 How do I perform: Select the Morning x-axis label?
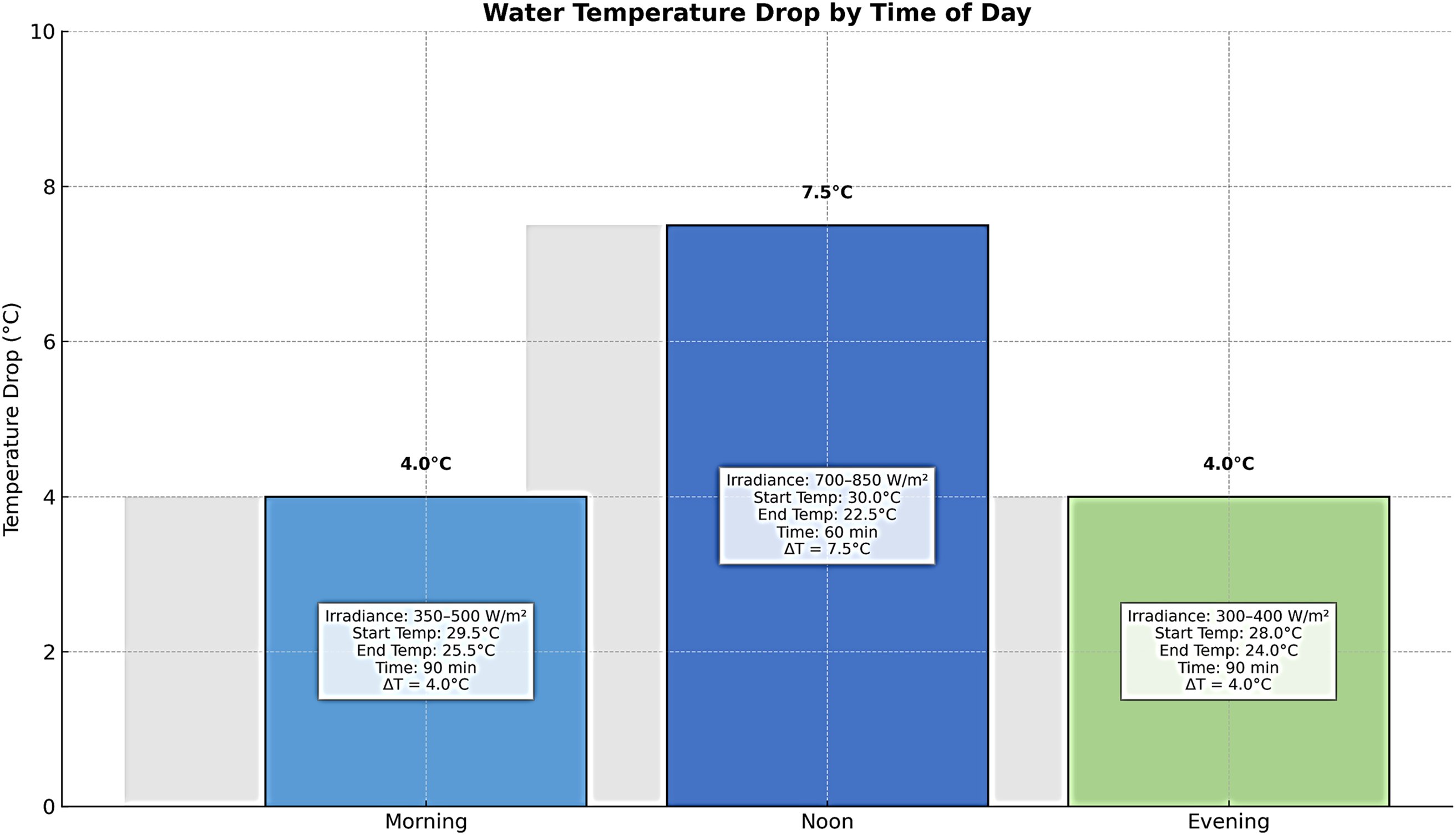(x=426, y=821)
